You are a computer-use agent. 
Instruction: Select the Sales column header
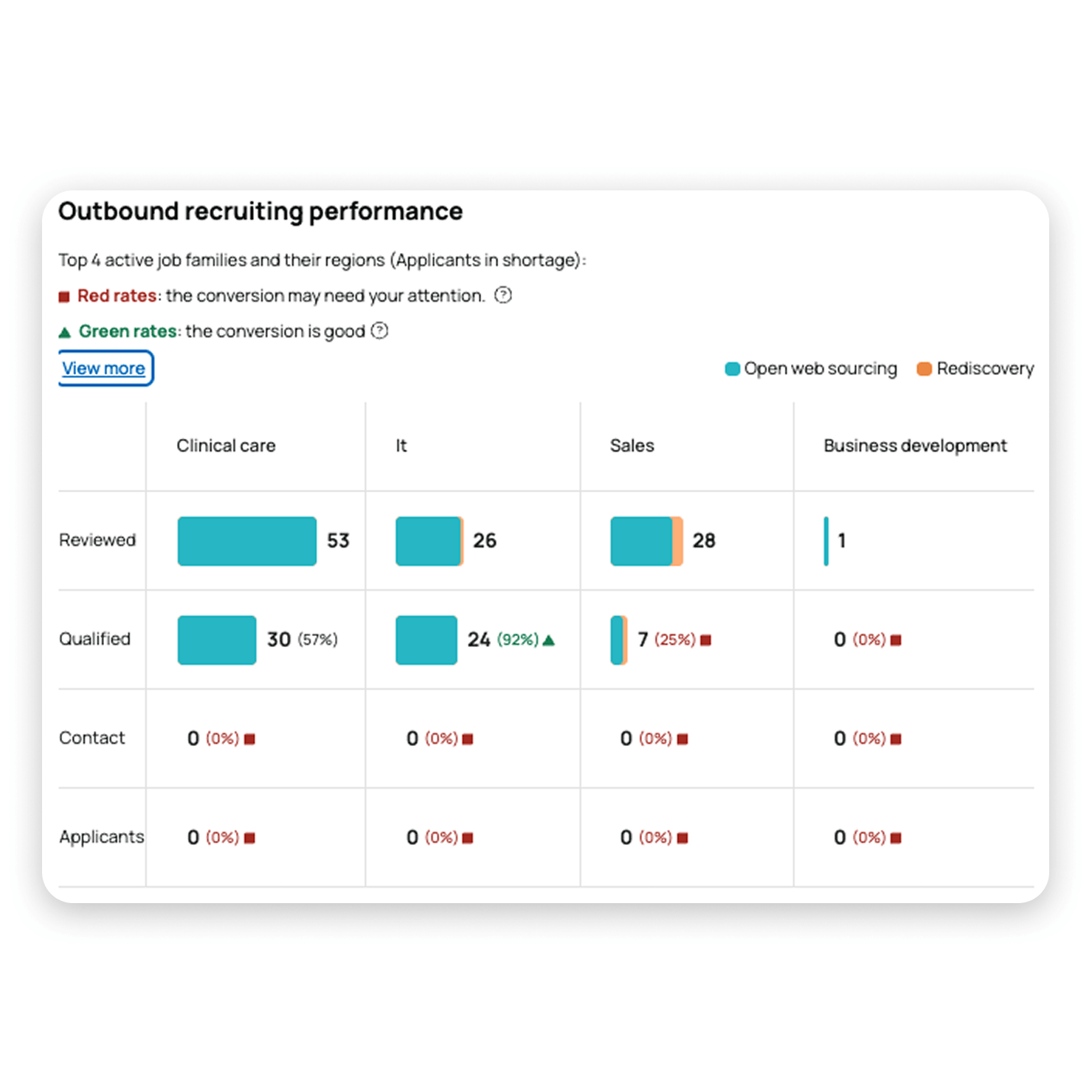(632, 446)
